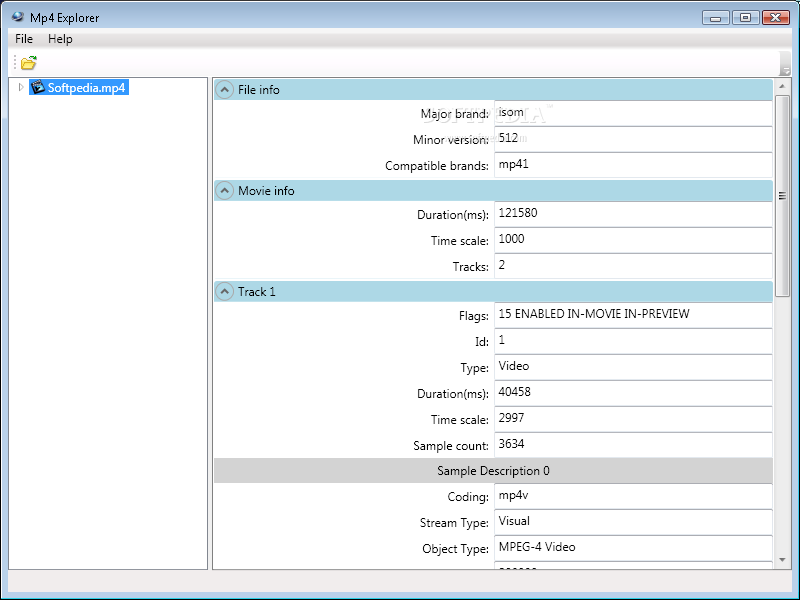Screen dimensions: 800x600
Task: Open the File menu
Action: click(x=24, y=39)
